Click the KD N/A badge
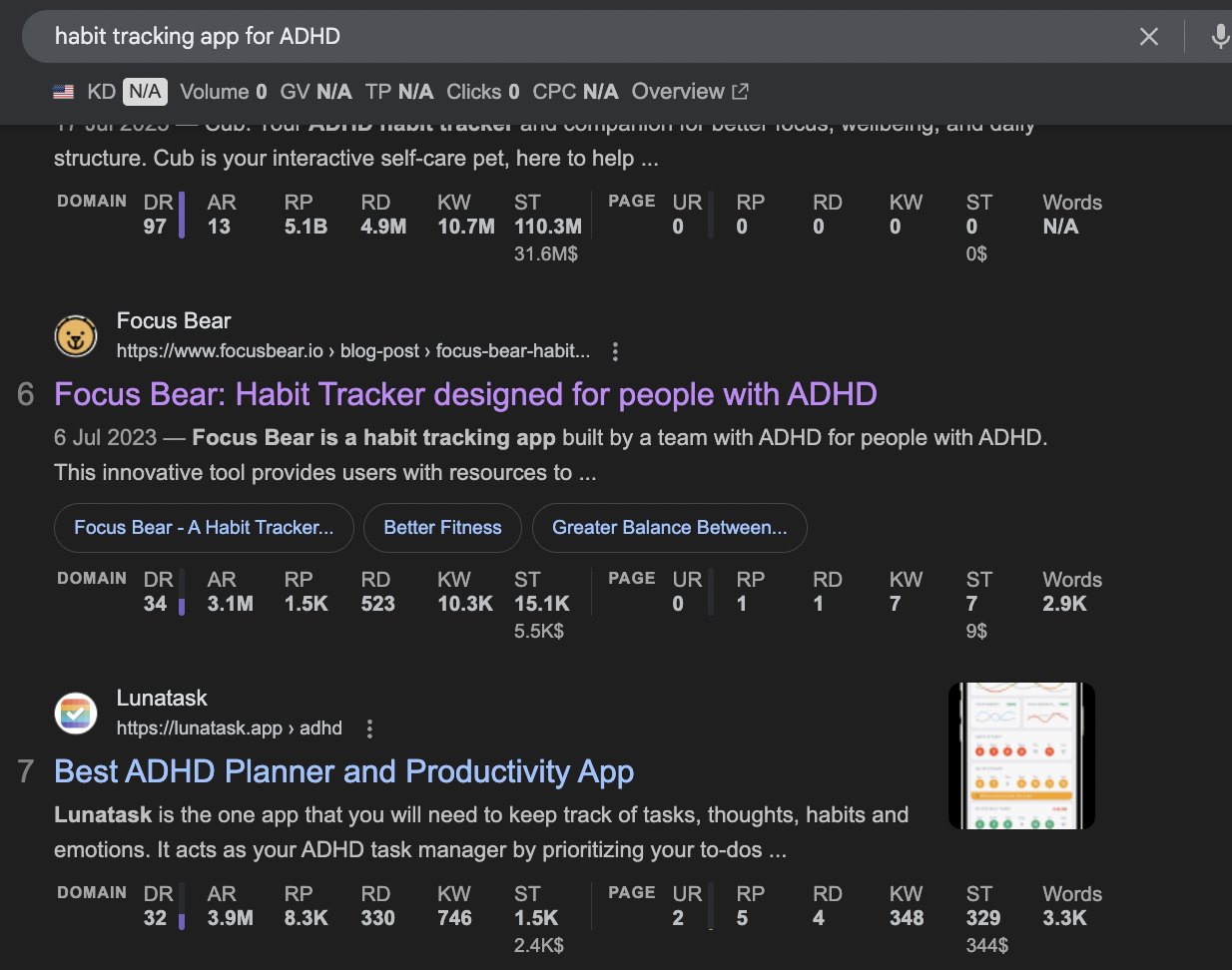Viewport: 1232px width, 970px height. click(x=145, y=92)
